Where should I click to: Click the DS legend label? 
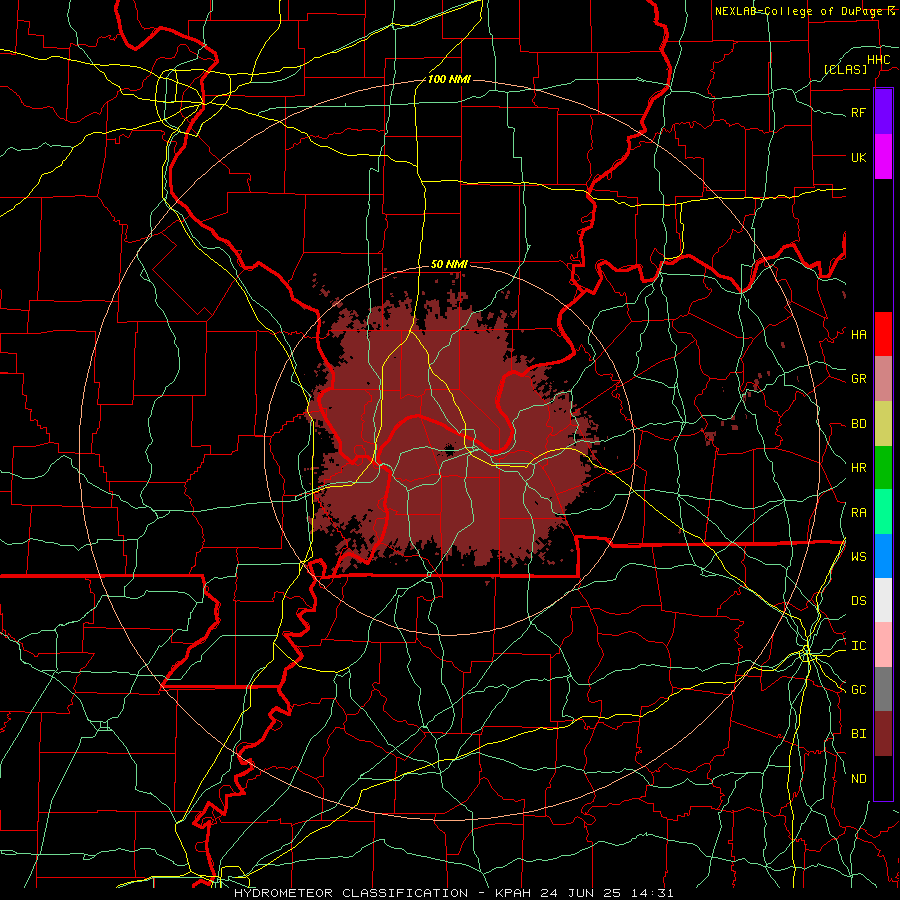858,601
